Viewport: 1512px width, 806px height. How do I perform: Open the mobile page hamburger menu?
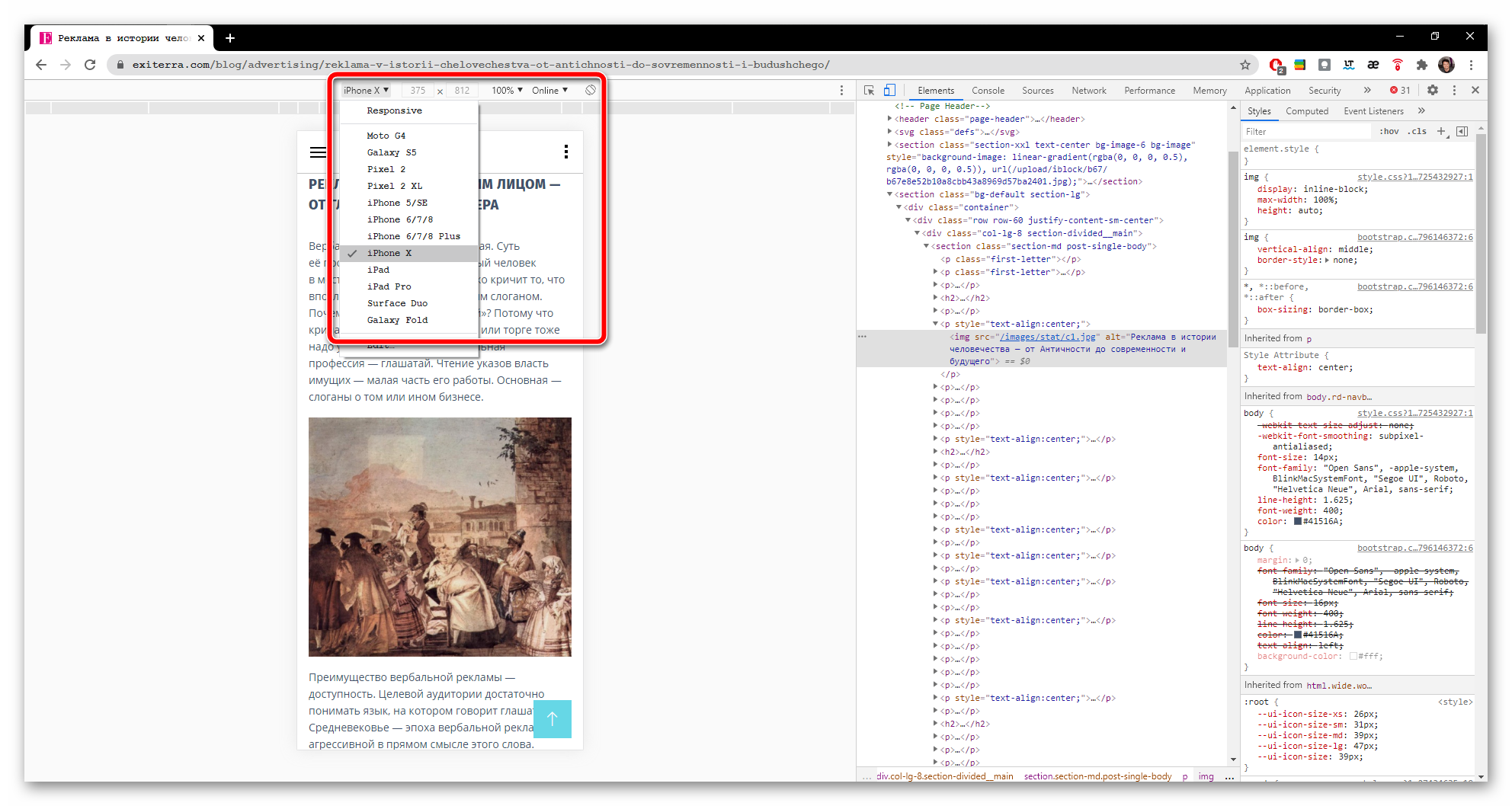coord(318,152)
